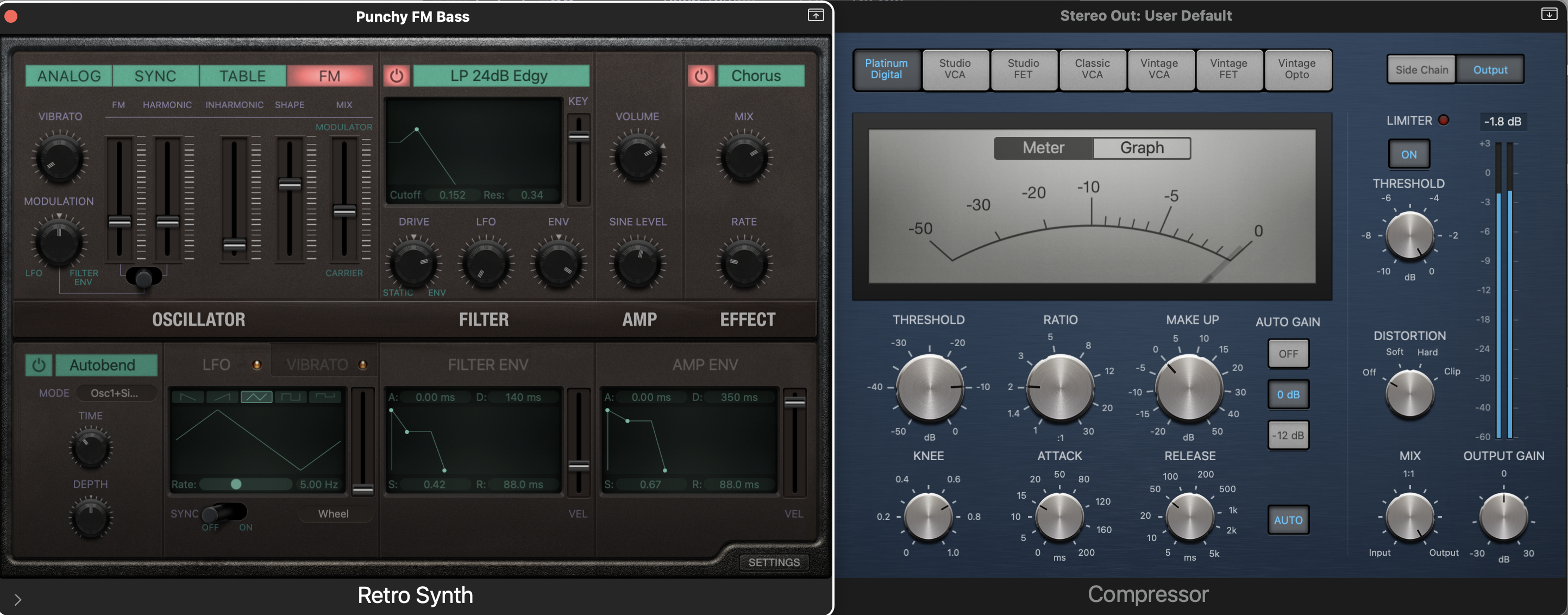Toggle the filter power button
1568x615 pixels.
click(x=396, y=76)
